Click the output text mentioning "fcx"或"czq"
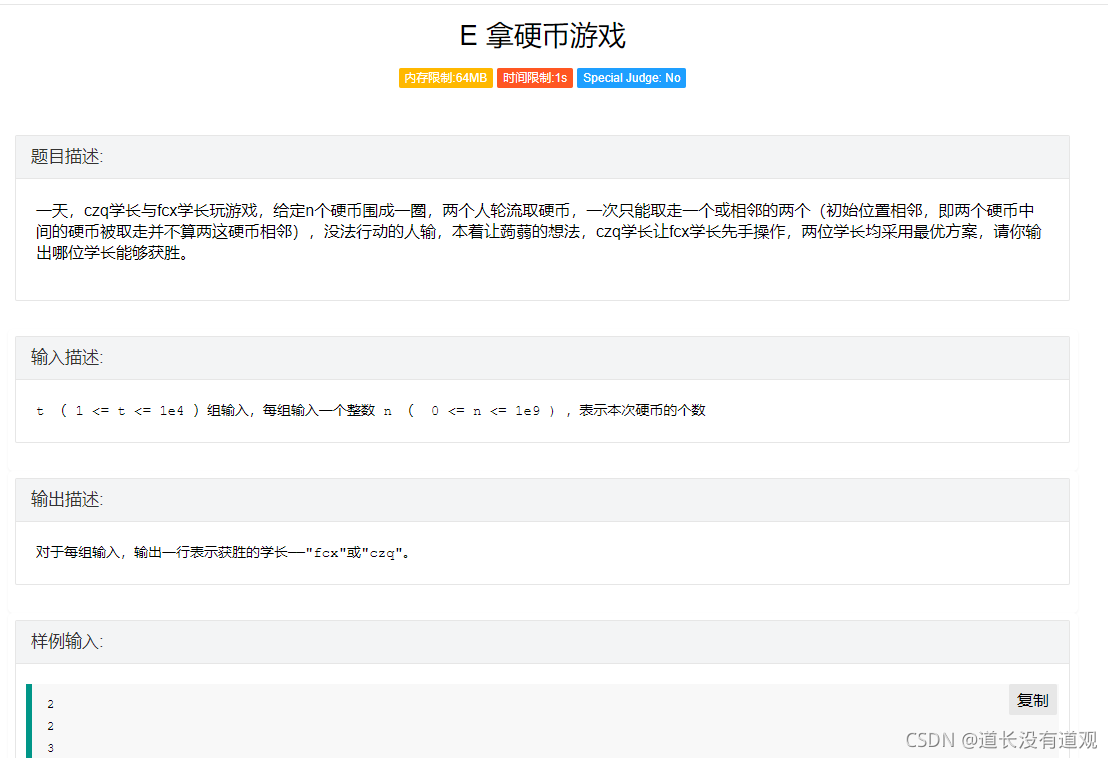1113x758 pixels. (x=223, y=552)
